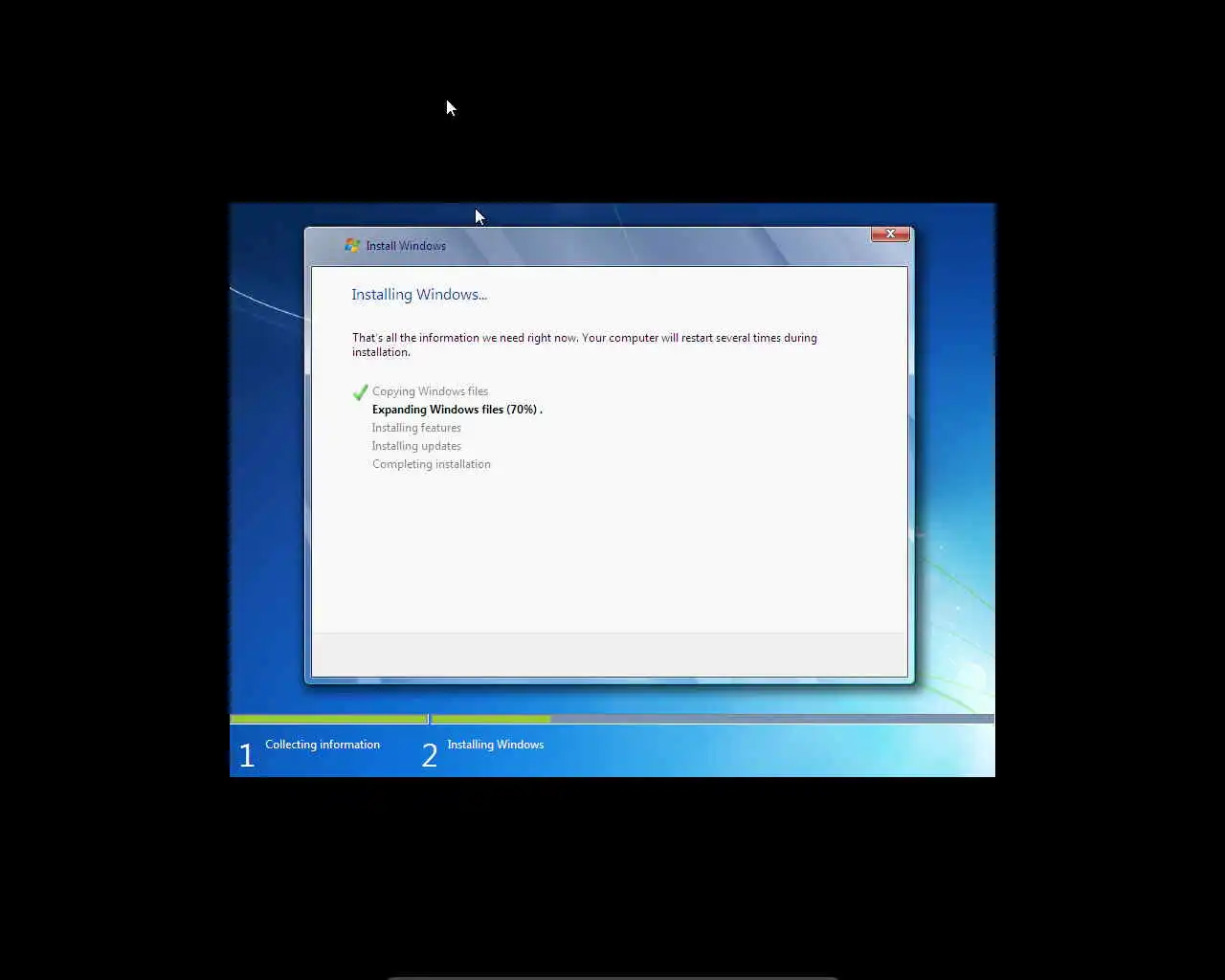This screenshot has width=1225, height=980.
Task: Select the 'Installing features' step
Action: (x=416, y=428)
